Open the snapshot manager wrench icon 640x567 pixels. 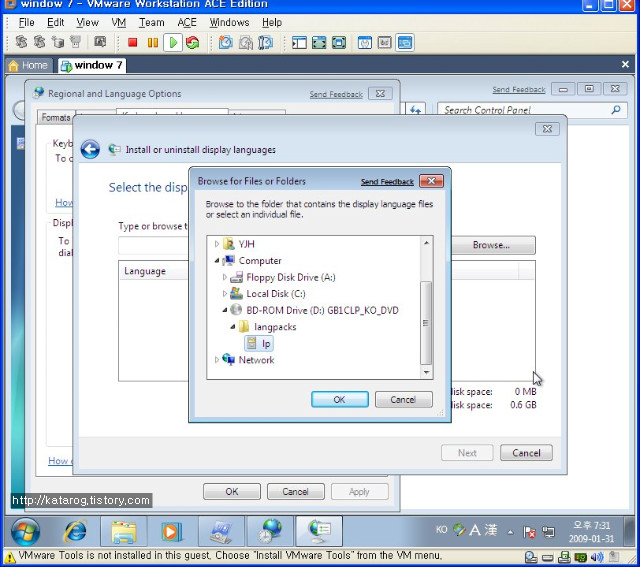(x=265, y=42)
